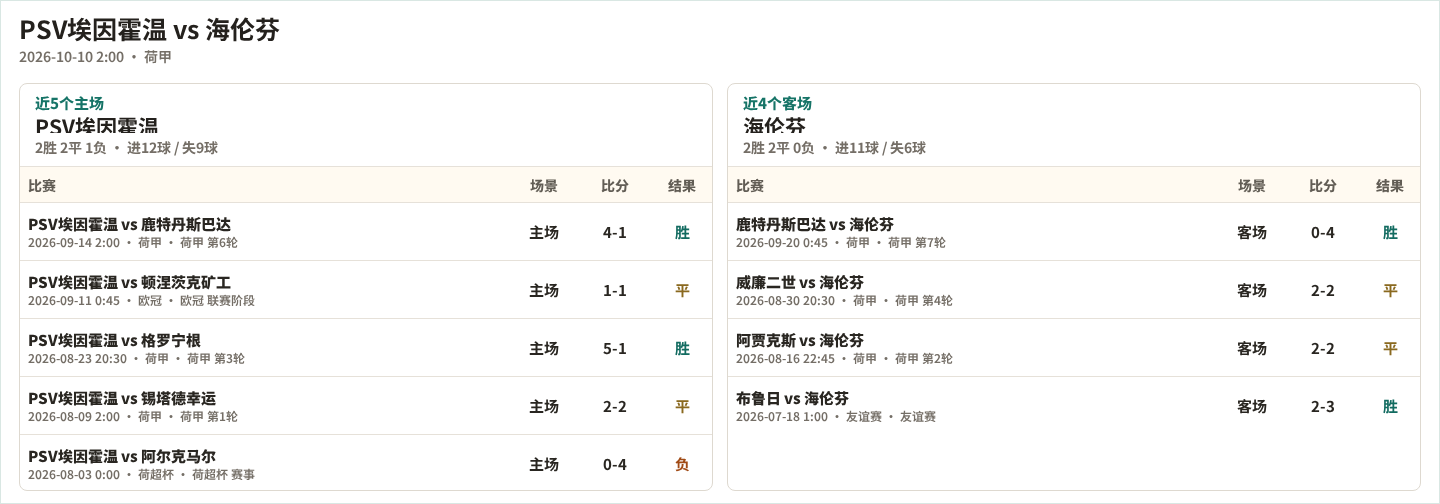Click the page title PSV埃因霍温 vs 海伦芬
The image size is (1440, 504).
[x=149, y=30]
